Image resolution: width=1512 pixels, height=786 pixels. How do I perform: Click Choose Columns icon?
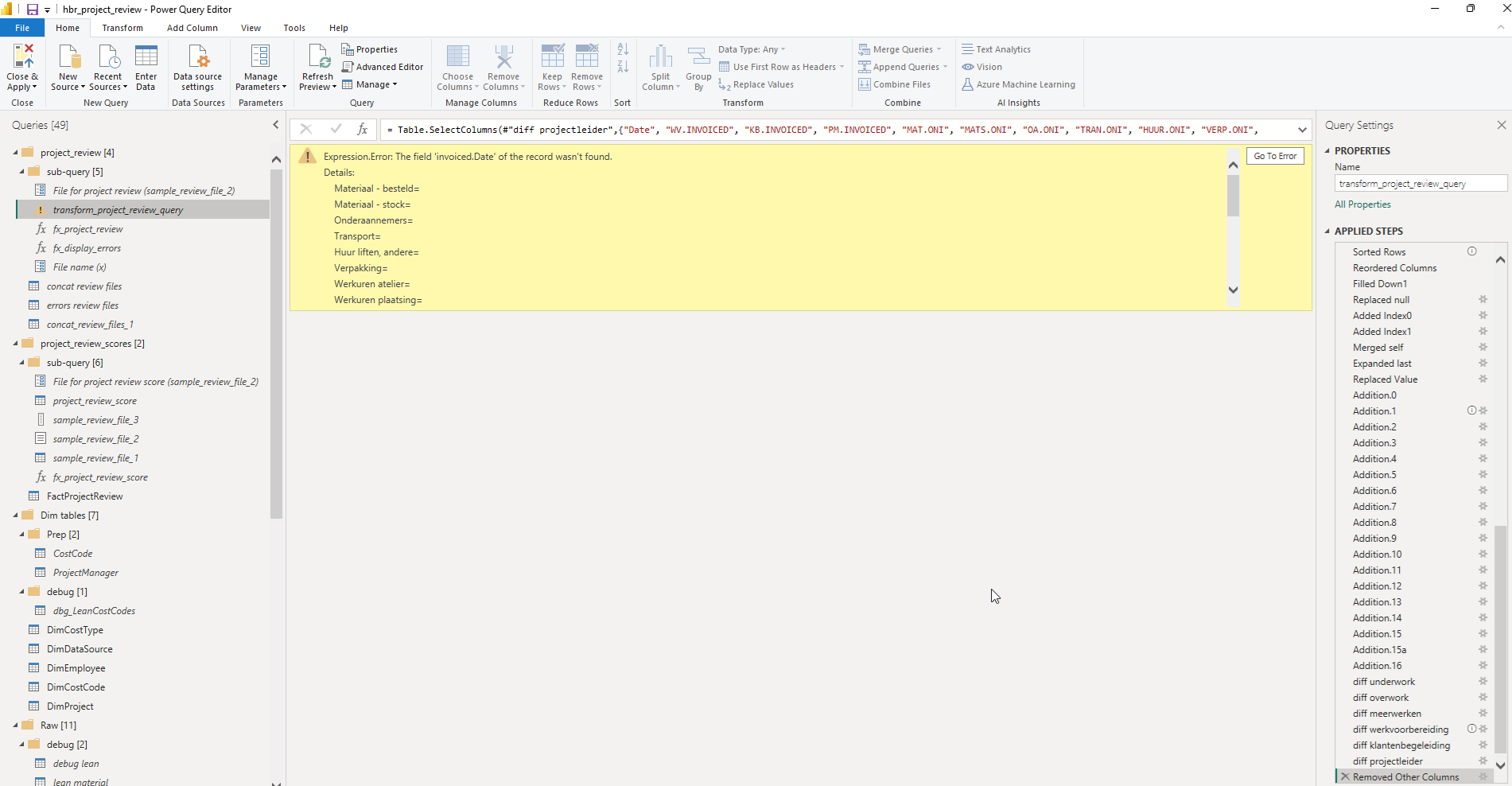pyautogui.click(x=457, y=56)
